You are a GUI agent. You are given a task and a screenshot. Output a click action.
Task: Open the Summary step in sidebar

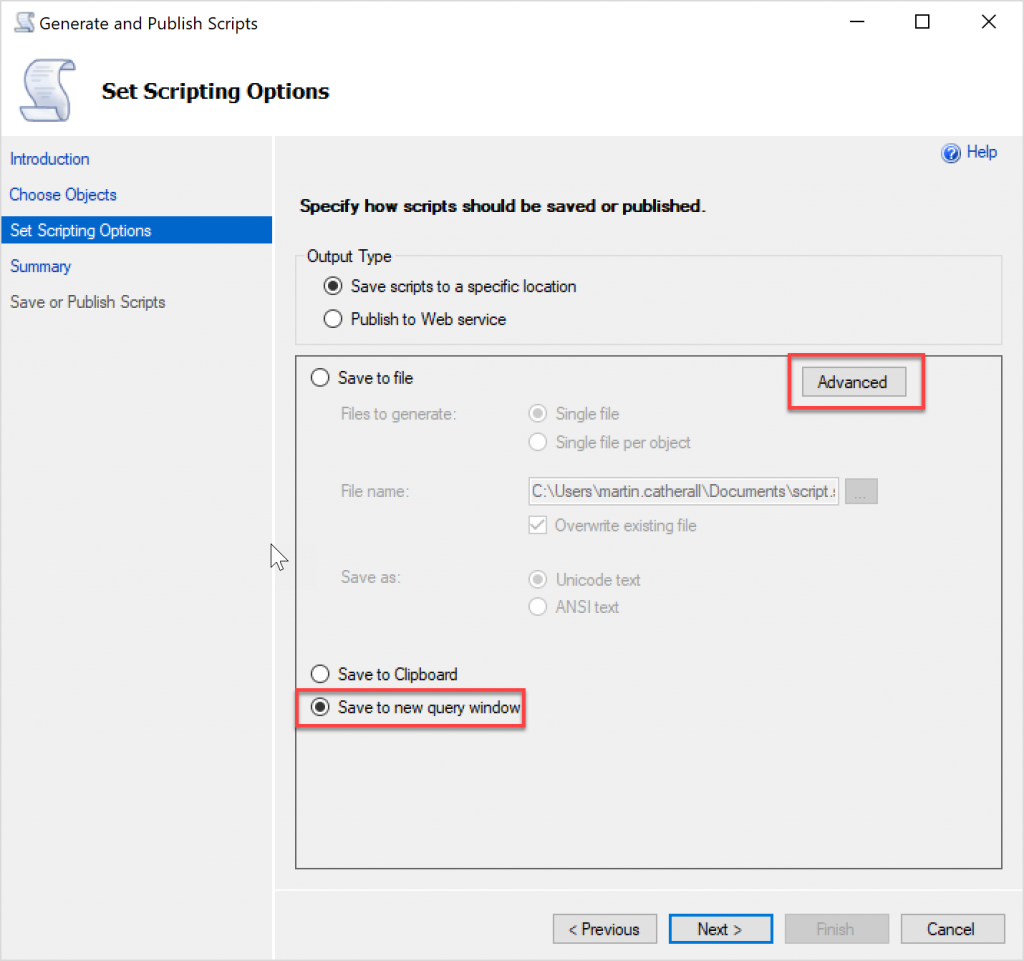[41, 266]
